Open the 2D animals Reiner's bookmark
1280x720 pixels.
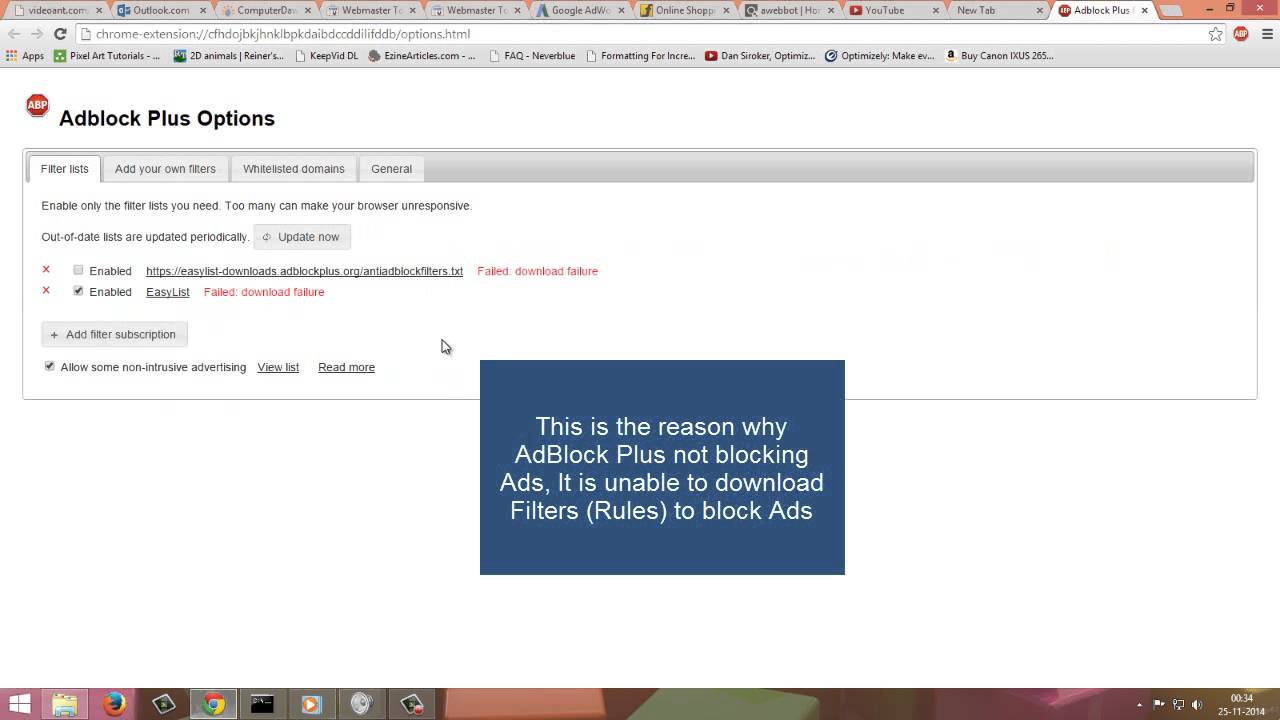[229, 56]
